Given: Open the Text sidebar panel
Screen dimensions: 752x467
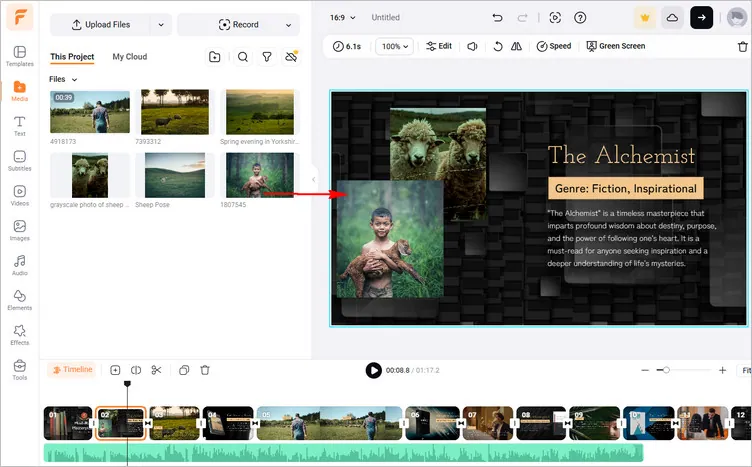Looking at the screenshot, I should point(20,126).
